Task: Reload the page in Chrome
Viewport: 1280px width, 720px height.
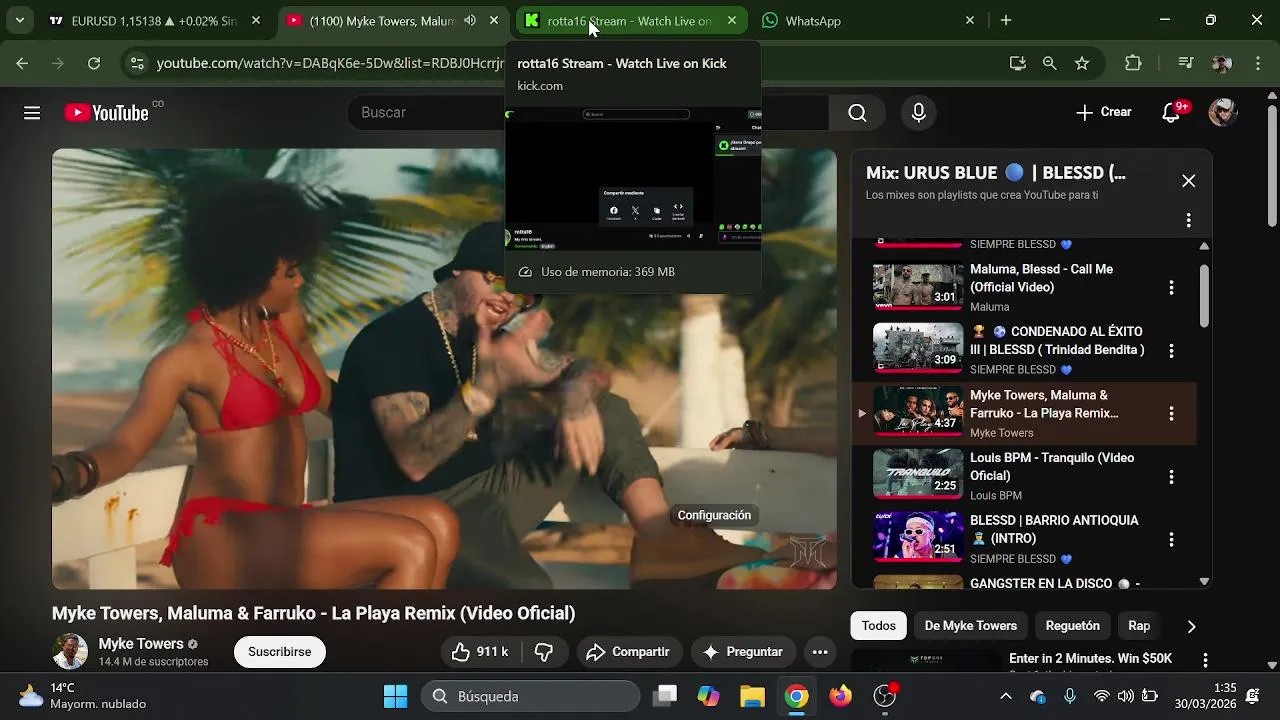Action: (94, 63)
